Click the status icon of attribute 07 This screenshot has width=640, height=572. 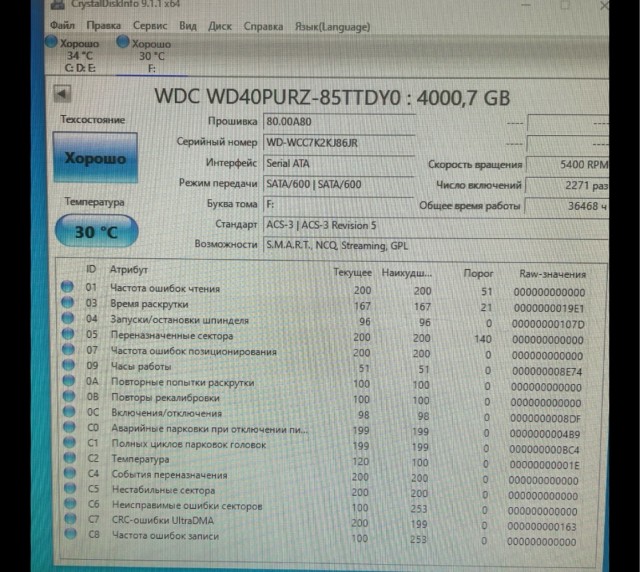pos(68,349)
